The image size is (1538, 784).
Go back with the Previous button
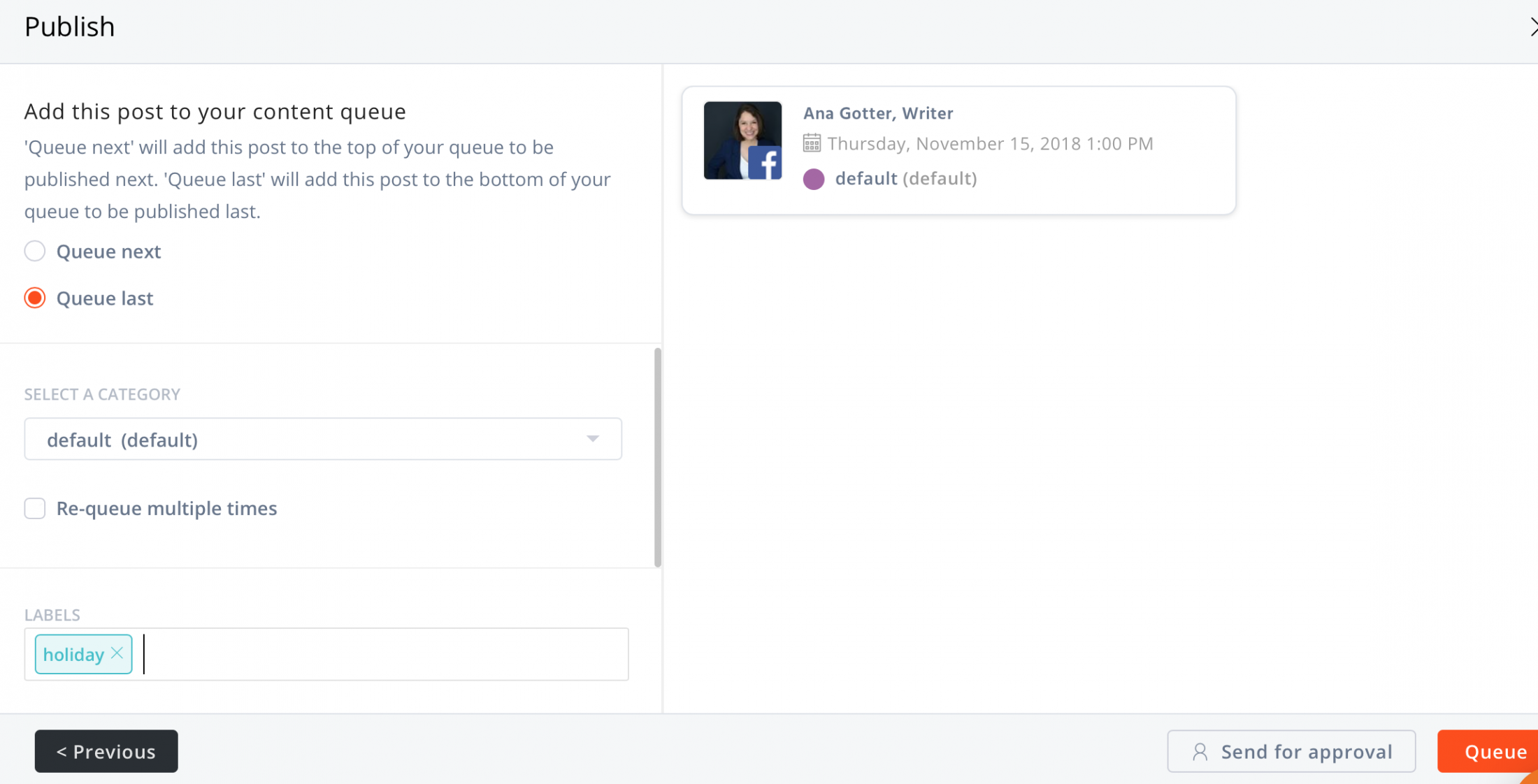[x=106, y=752]
